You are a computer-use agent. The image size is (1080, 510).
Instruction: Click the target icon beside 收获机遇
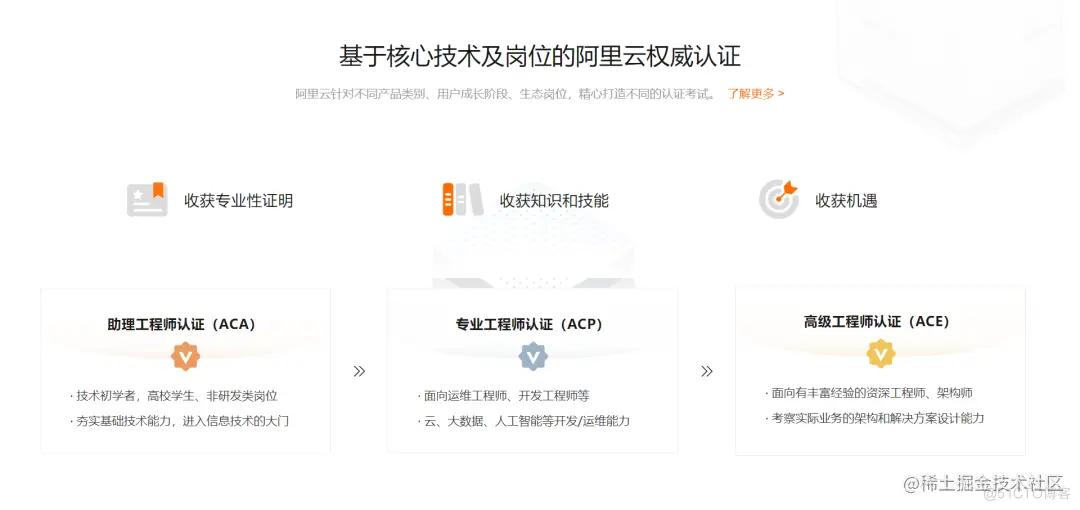pyautogui.click(x=778, y=198)
